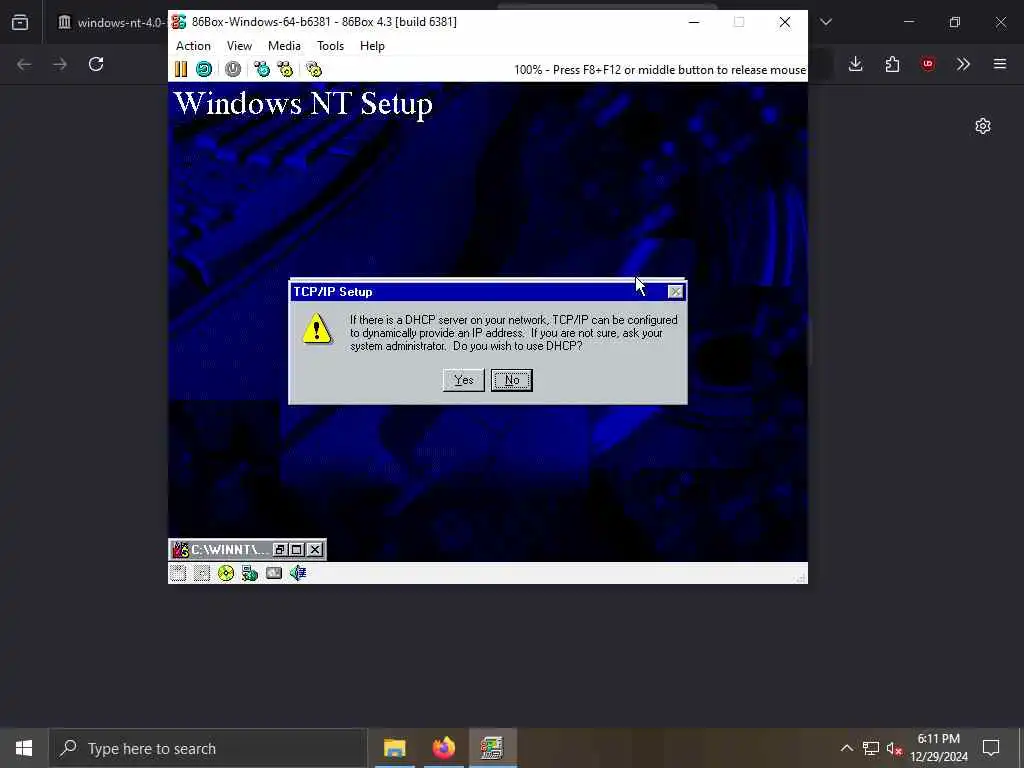The image size is (1024, 768).
Task: Pause emulation with the orange pause icon
Action: [181, 69]
